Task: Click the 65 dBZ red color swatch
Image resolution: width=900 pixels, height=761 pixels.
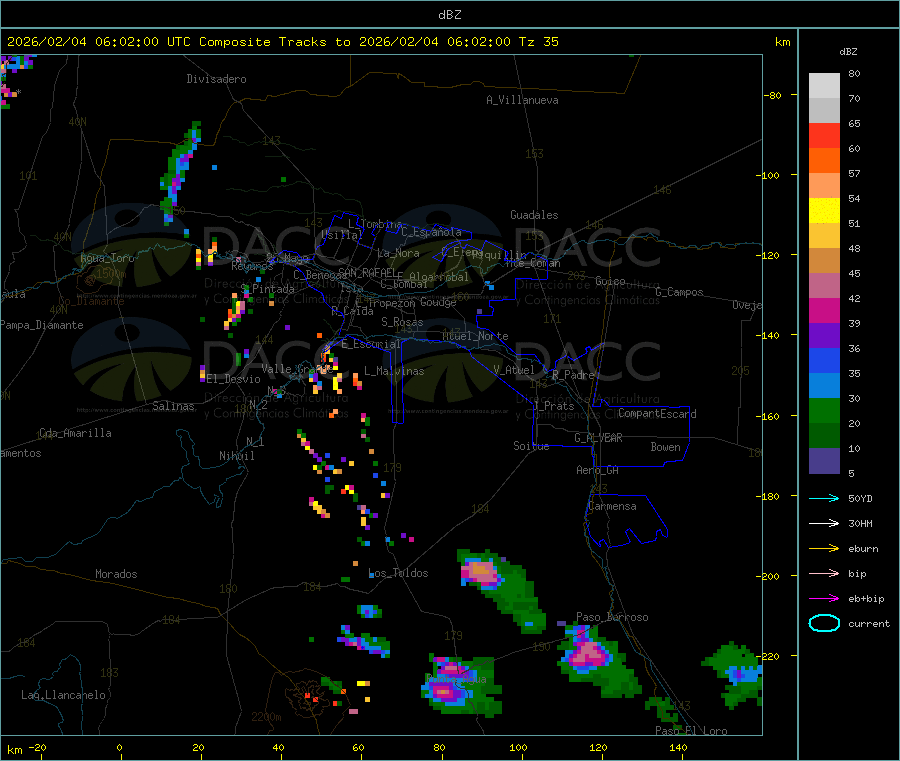Action: pos(824,135)
